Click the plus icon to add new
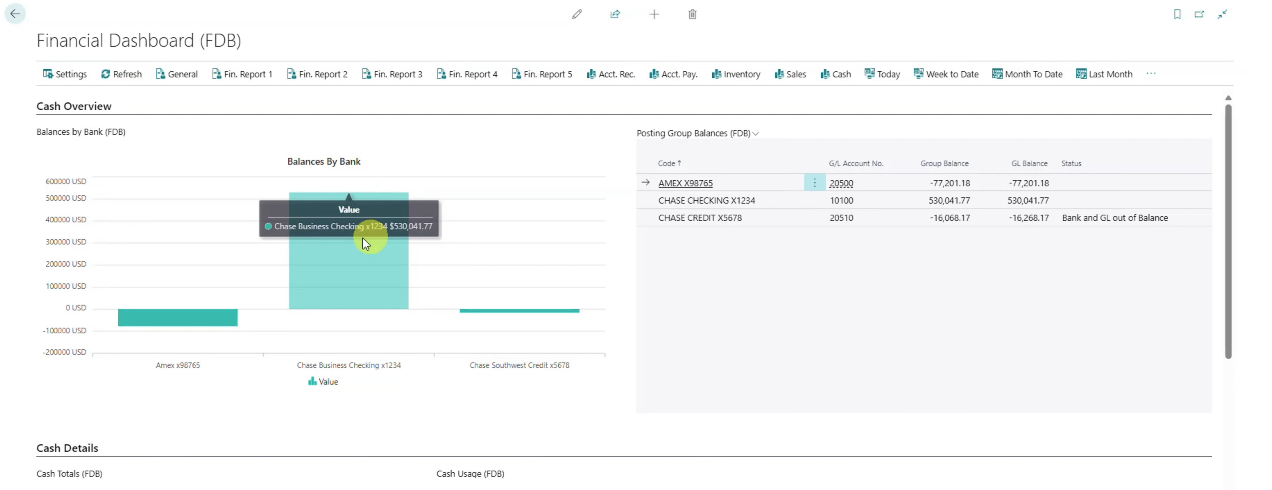 pyautogui.click(x=654, y=14)
